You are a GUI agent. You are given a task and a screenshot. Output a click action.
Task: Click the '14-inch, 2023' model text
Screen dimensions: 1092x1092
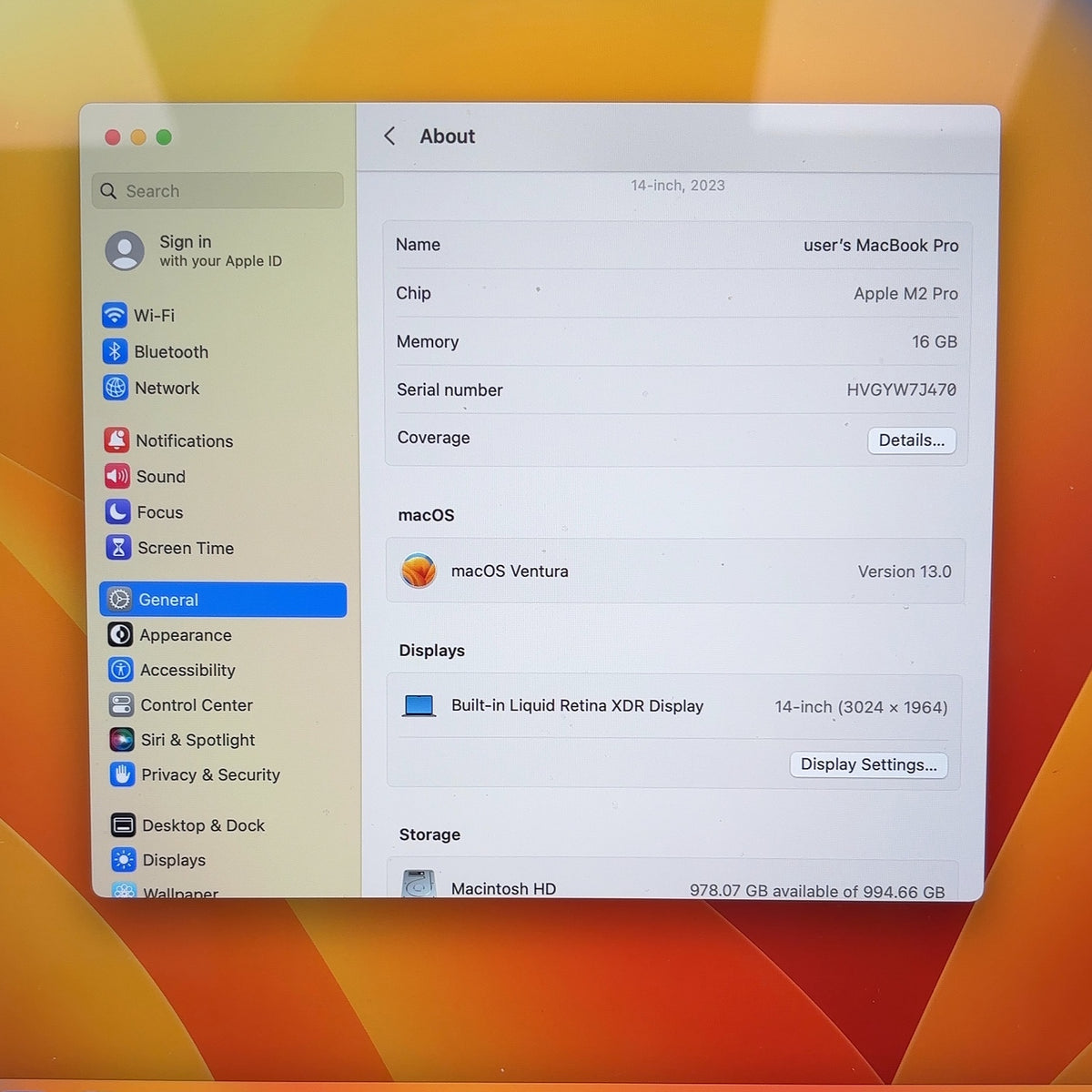click(x=678, y=186)
